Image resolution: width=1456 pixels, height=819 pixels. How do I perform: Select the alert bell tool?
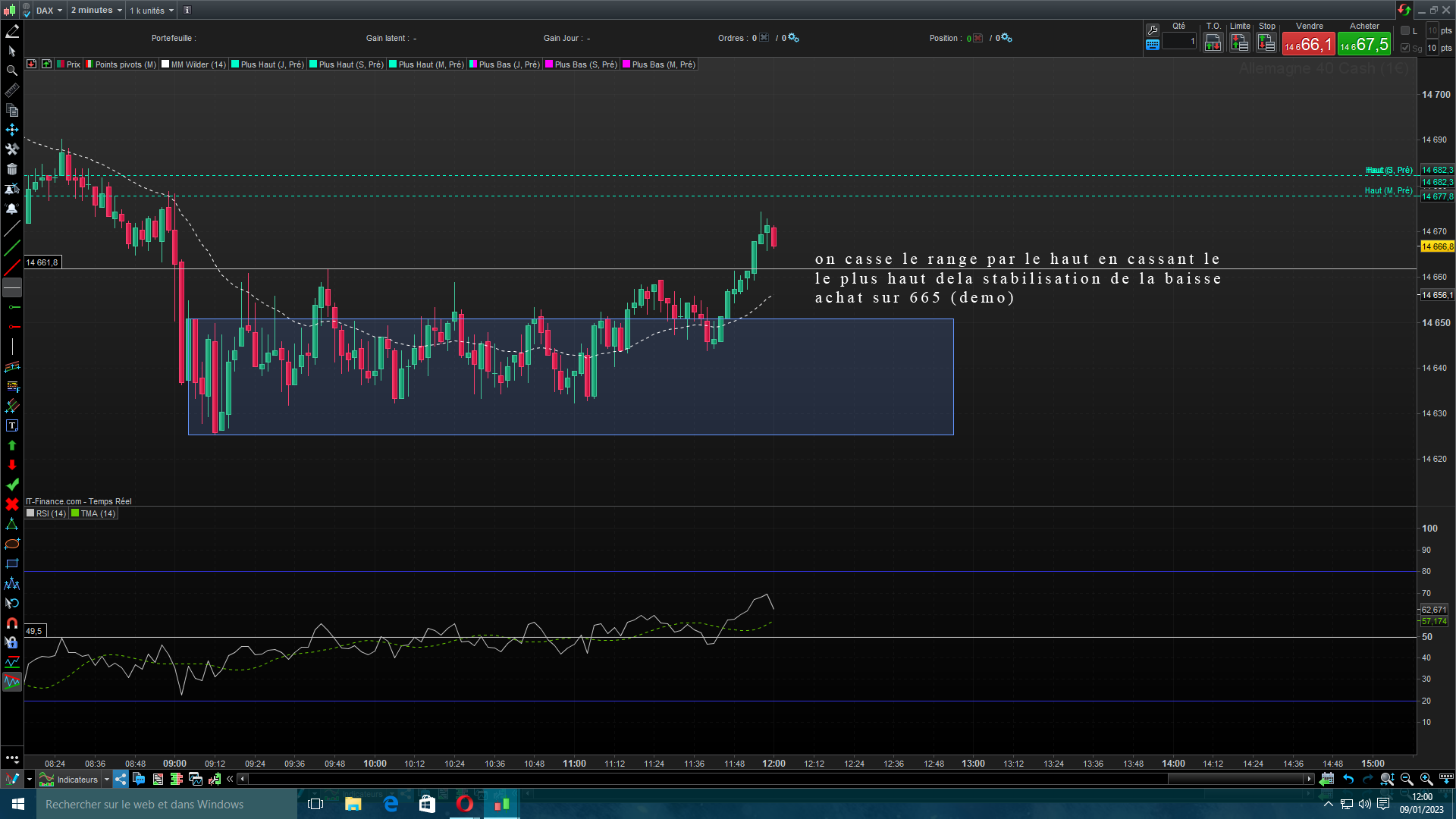(x=12, y=209)
